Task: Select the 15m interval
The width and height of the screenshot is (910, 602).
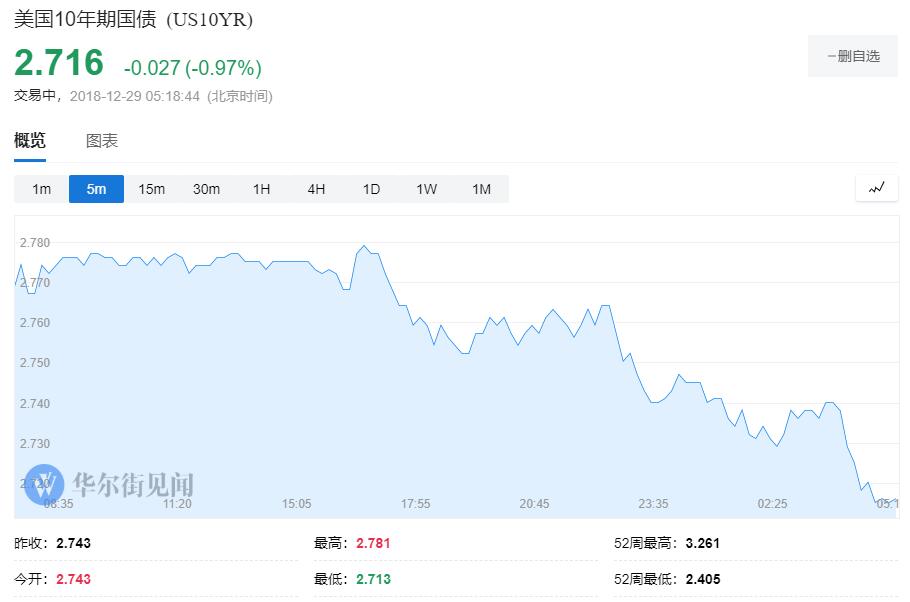Action: coord(151,189)
